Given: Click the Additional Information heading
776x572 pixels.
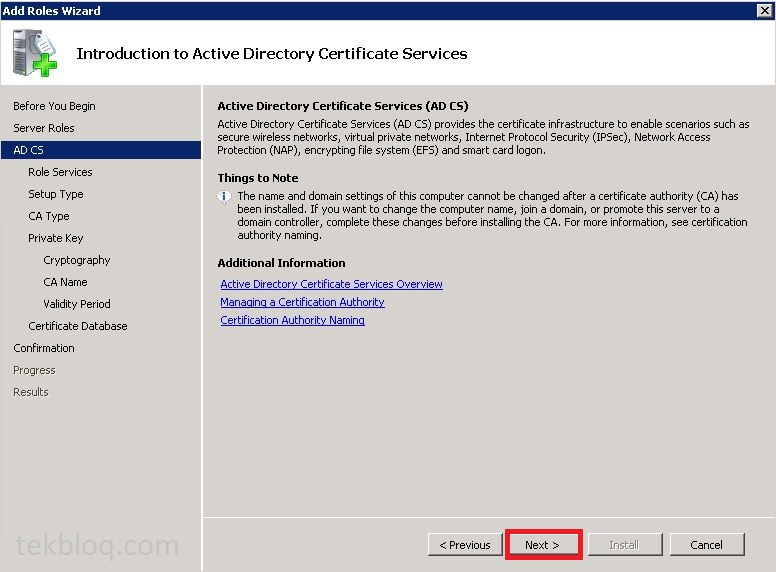Looking at the screenshot, I should click(282, 263).
